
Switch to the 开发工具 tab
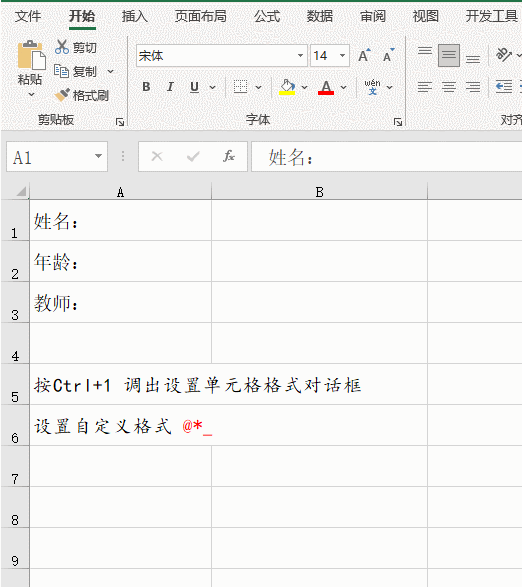(492, 16)
